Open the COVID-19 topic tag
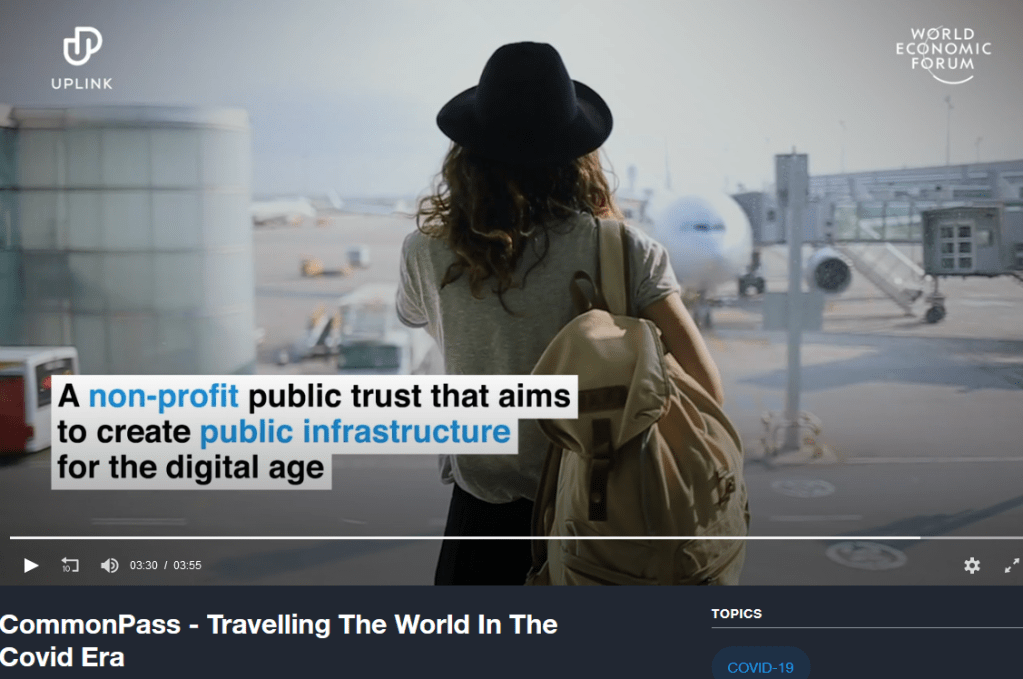 [761, 667]
